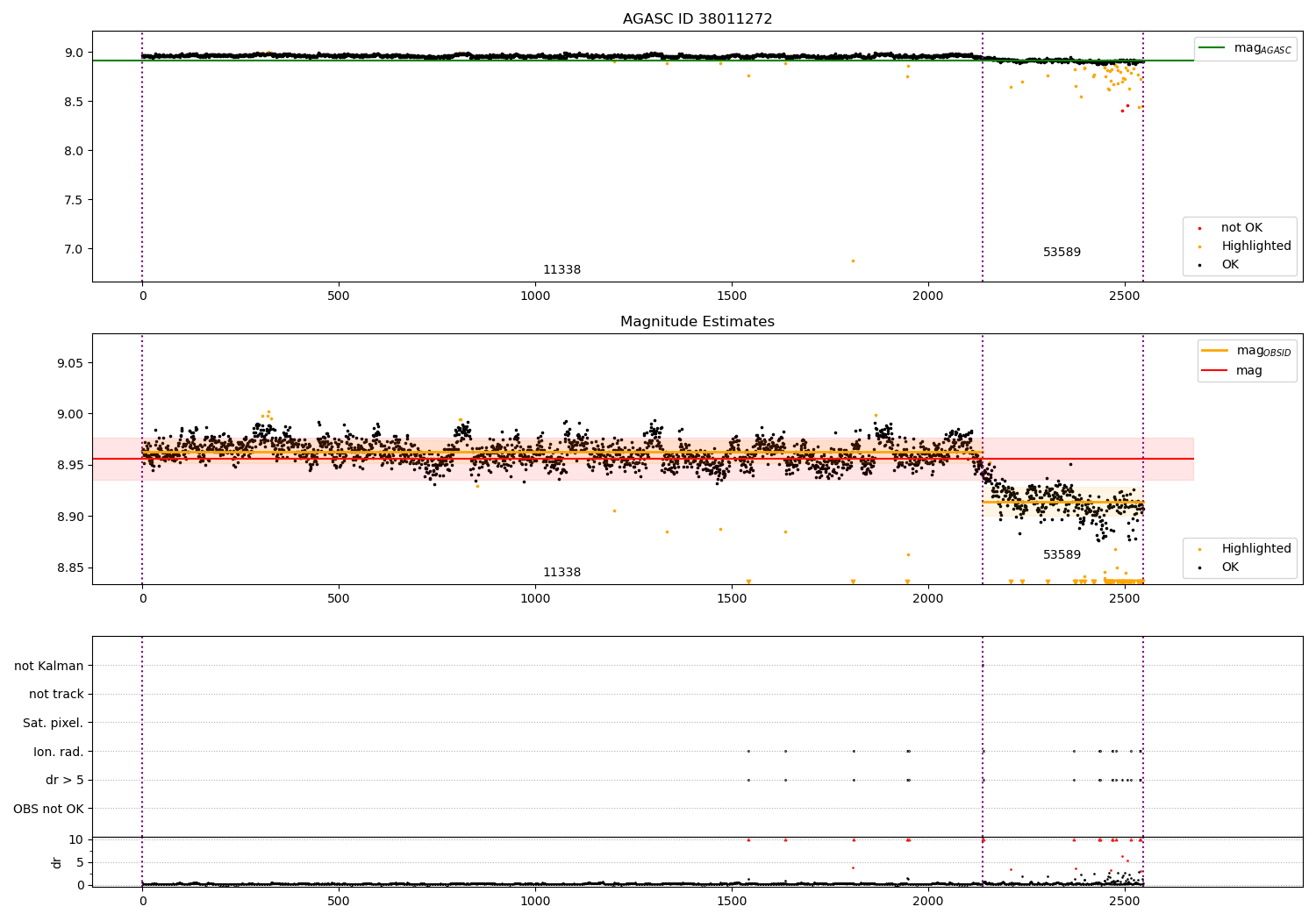
Task: Click 'Highlighted' in the Magnitude Estimates legend
Action: pyautogui.click(x=1256, y=549)
